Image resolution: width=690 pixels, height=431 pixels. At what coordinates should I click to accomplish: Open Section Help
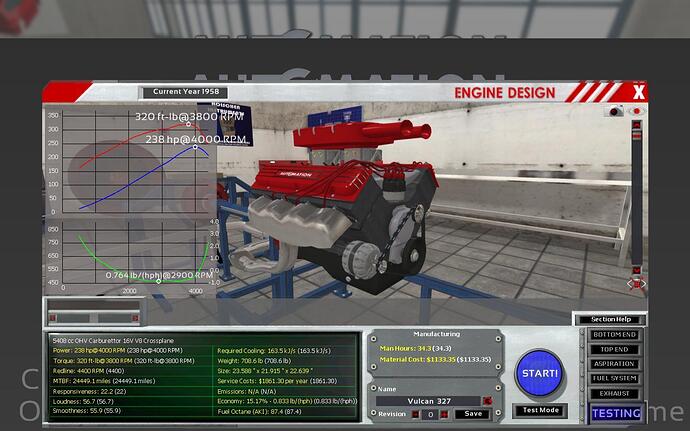click(x=609, y=319)
